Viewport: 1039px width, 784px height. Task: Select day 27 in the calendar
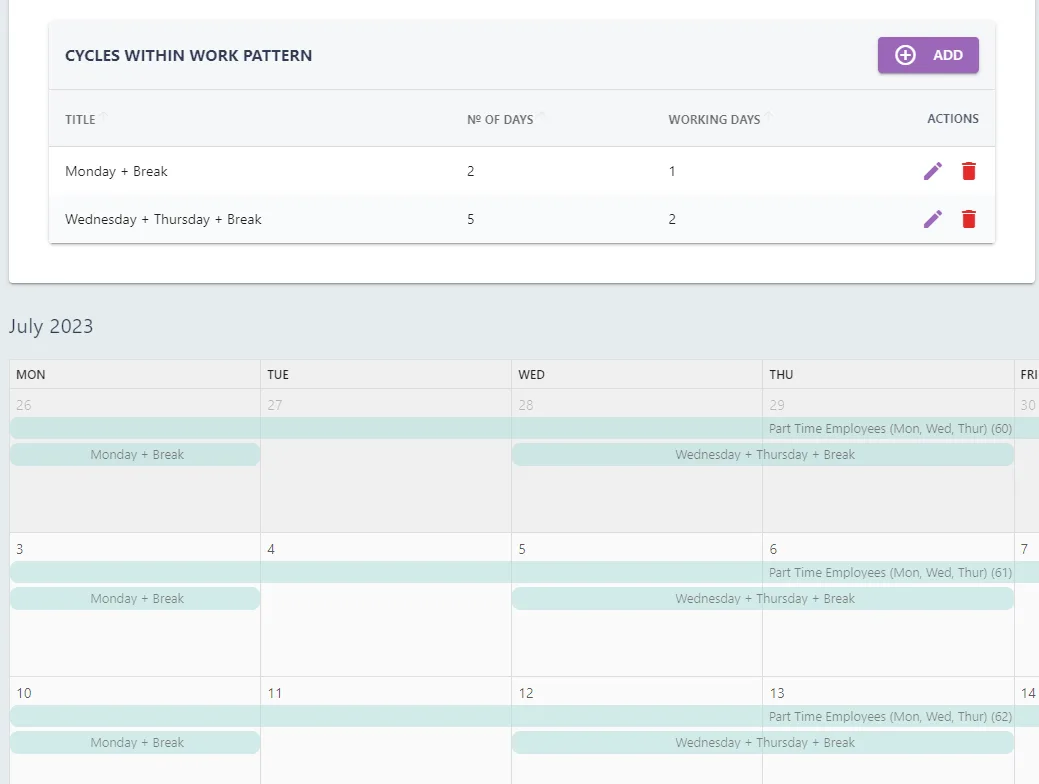[274, 405]
